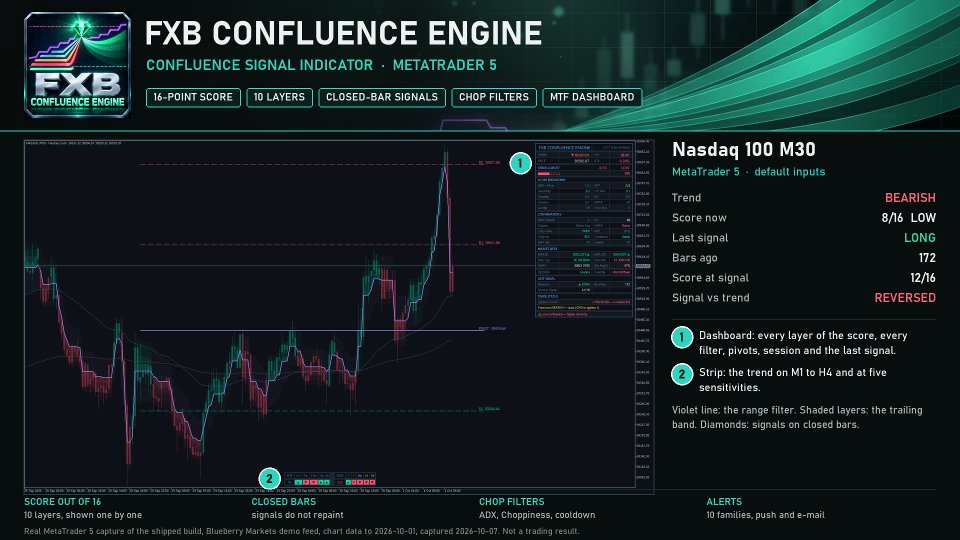
Task: Click the CONFLUENCE SIGNAL INDICATOR subtitle
Action: 259,65
